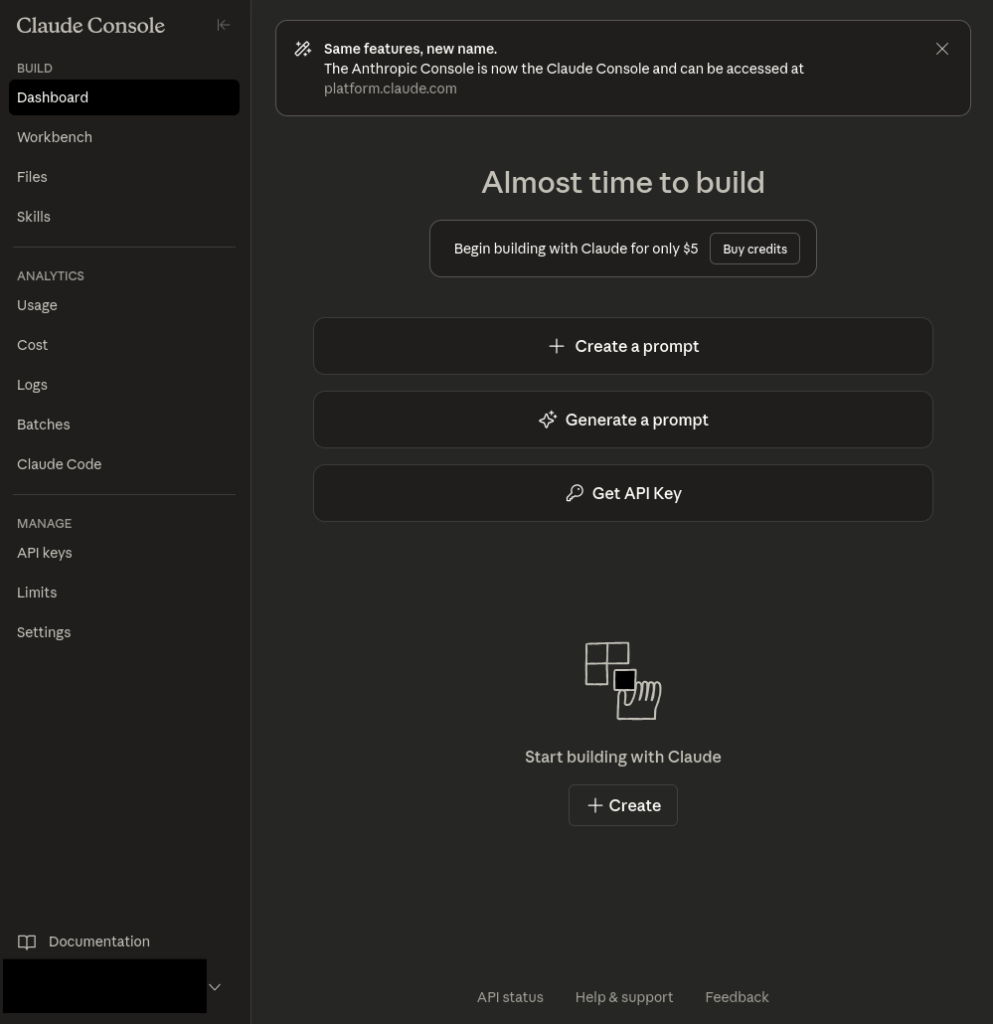The width and height of the screenshot is (993, 1024).
Task: Click the plus icon on Create a prompt
Action: (557, 346)
